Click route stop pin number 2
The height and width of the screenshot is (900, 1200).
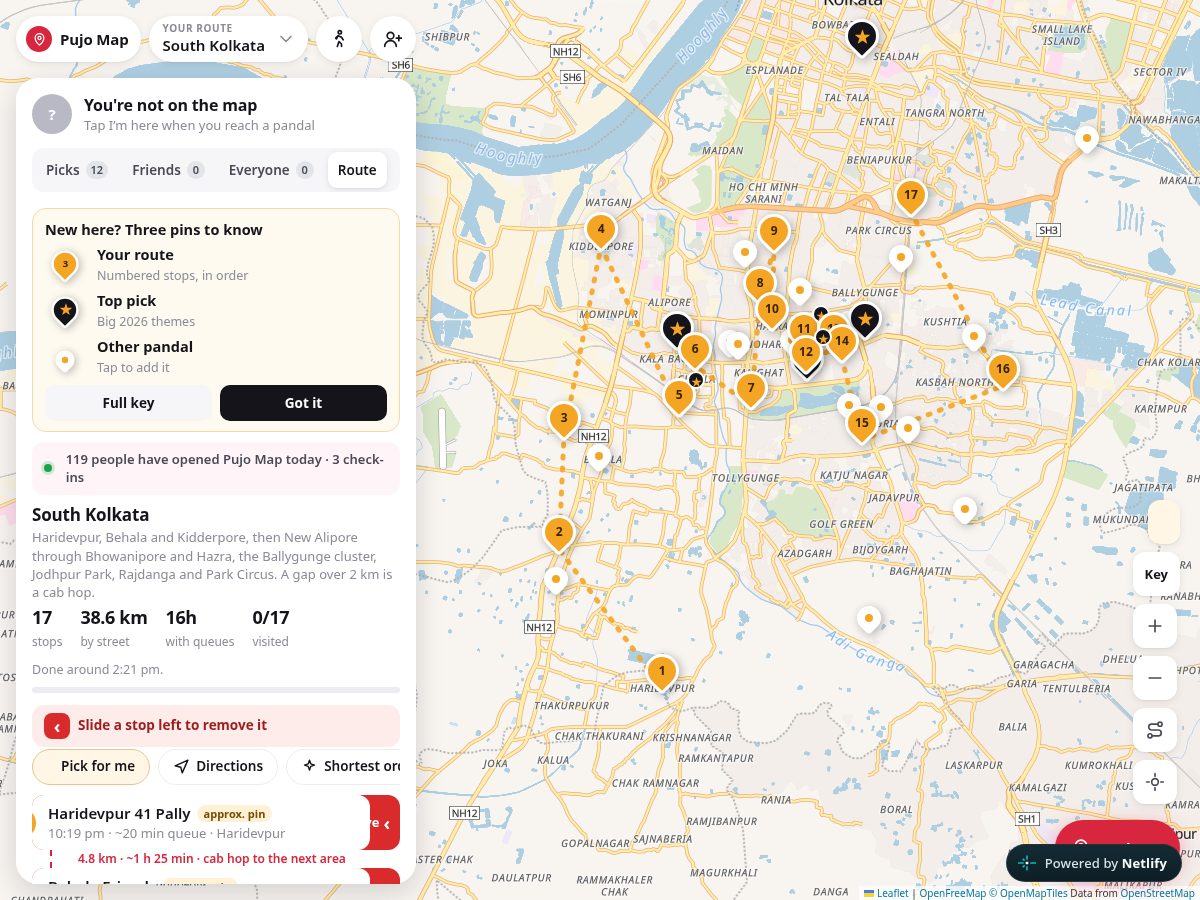click(x=559, y=535)
